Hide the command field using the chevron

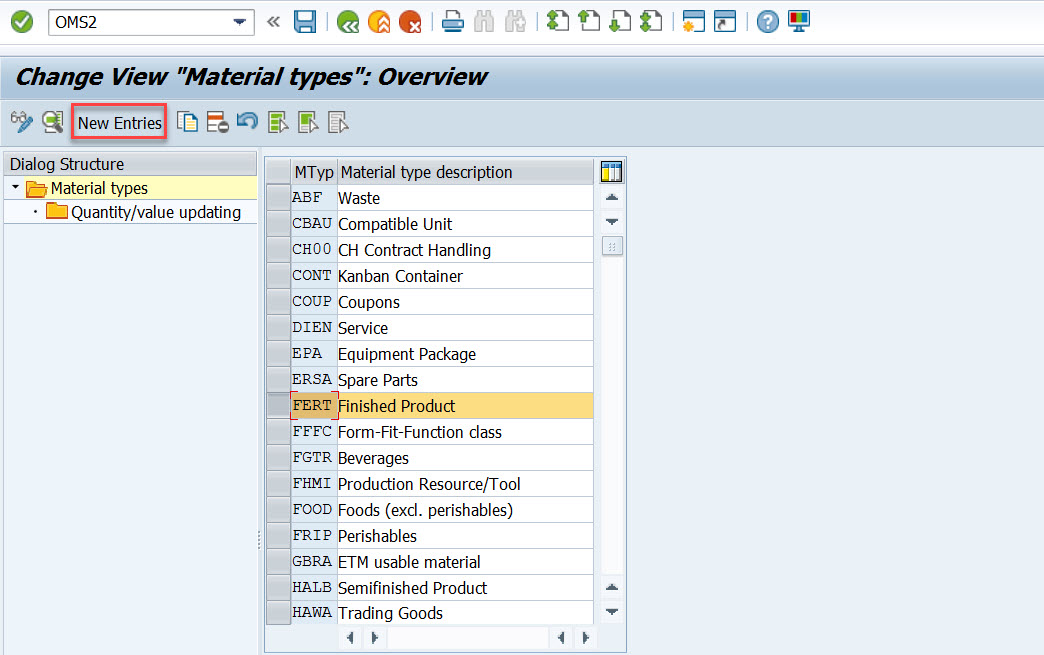pyautogui.click(x=273, y=21)
